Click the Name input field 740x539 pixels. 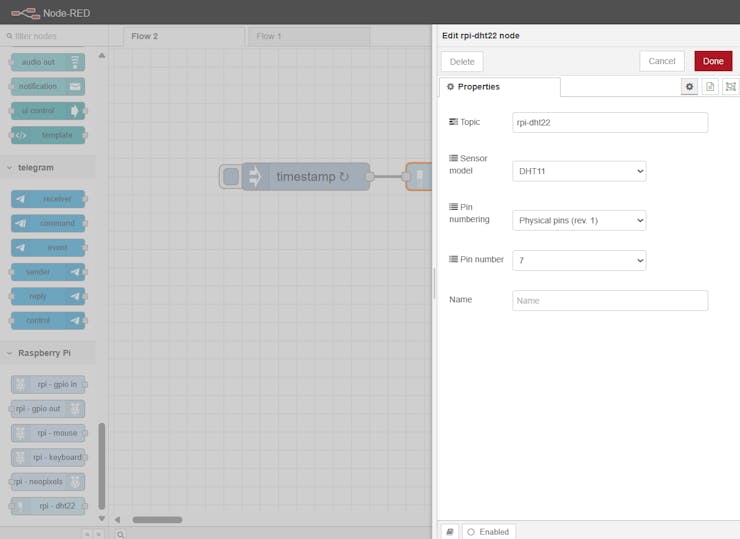tap(609, 300)
